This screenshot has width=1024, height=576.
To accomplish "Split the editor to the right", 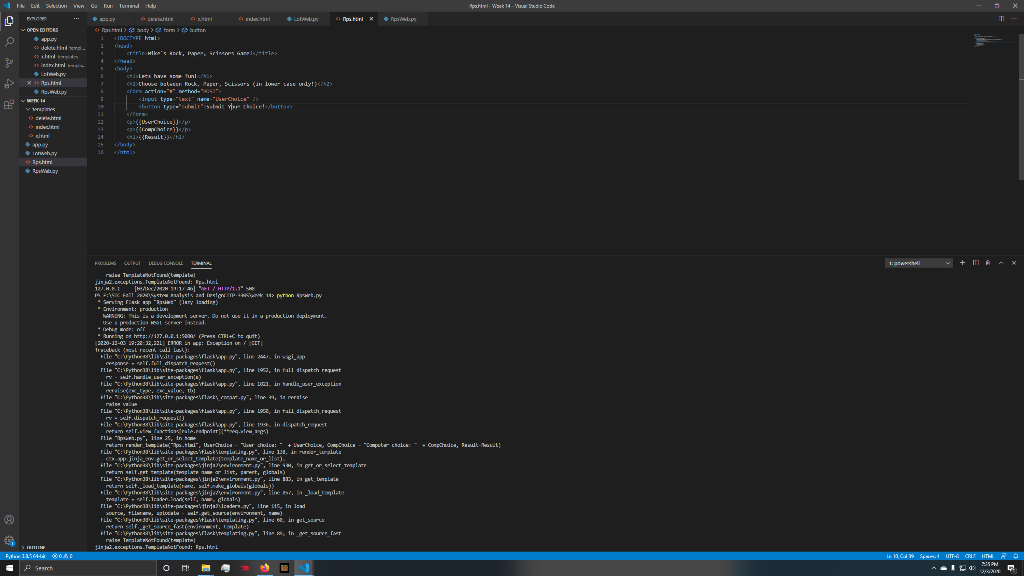I will click(999, 19).
